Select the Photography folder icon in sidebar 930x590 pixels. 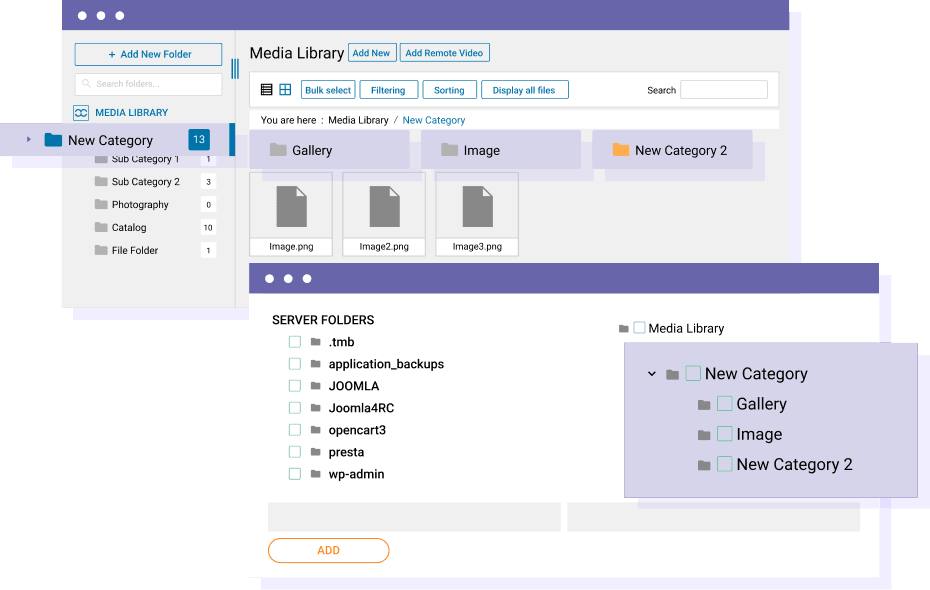point(101,204)
